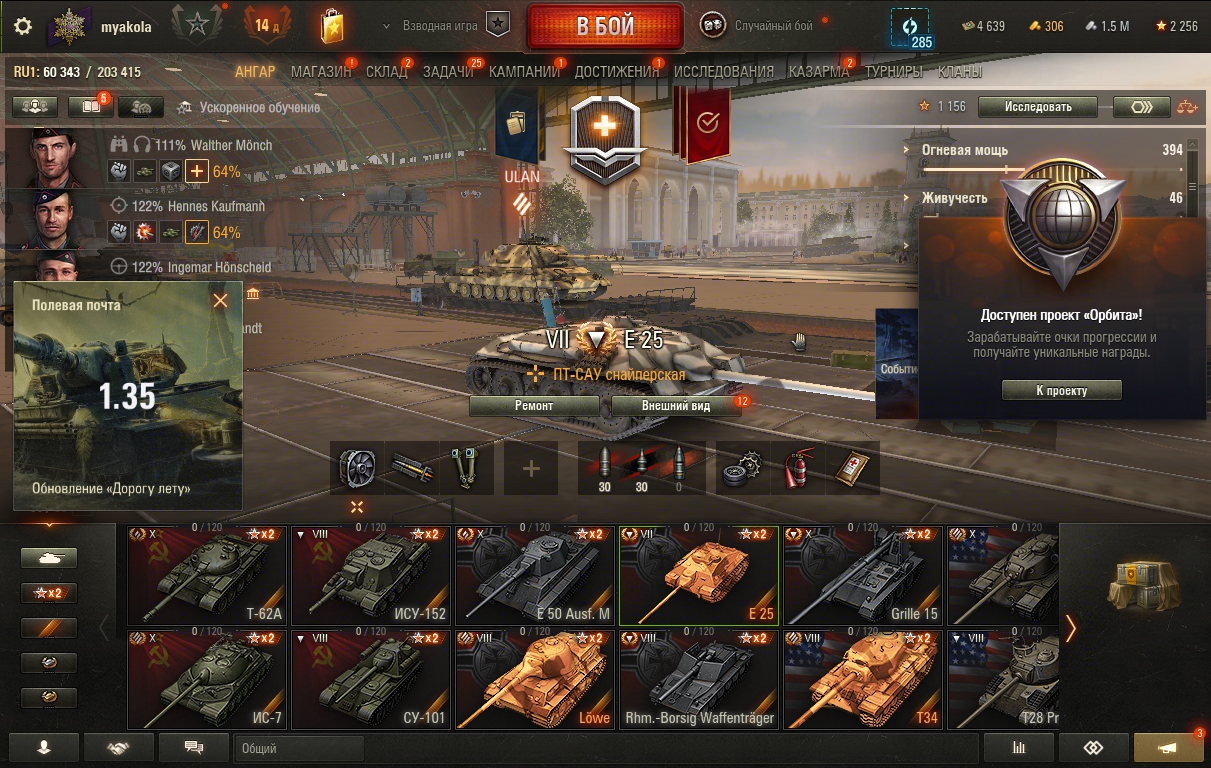Select the gun rammer equipment slot
The image size is (1211, 768).
pos(412,468)
